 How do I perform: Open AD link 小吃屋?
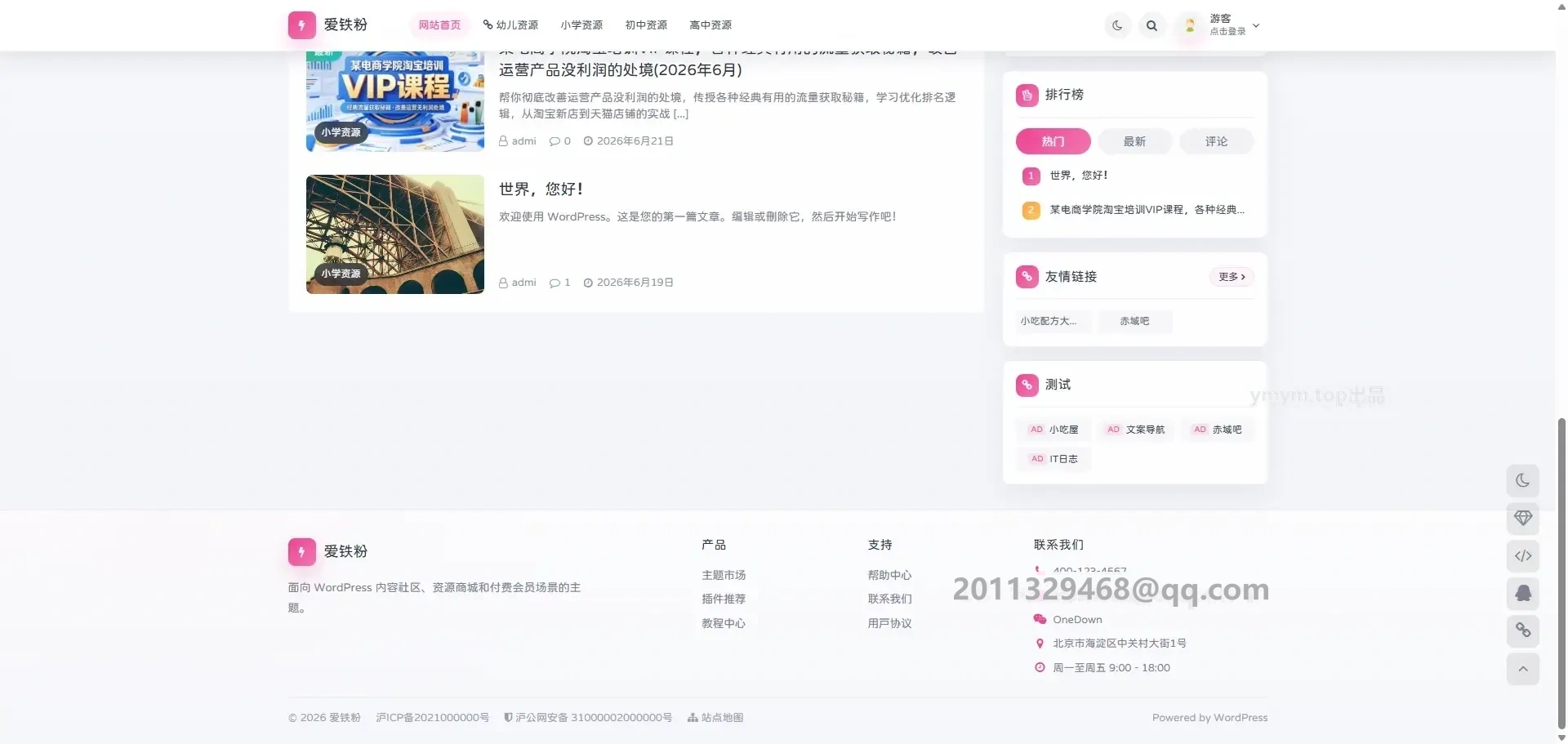coord(1054,430)
